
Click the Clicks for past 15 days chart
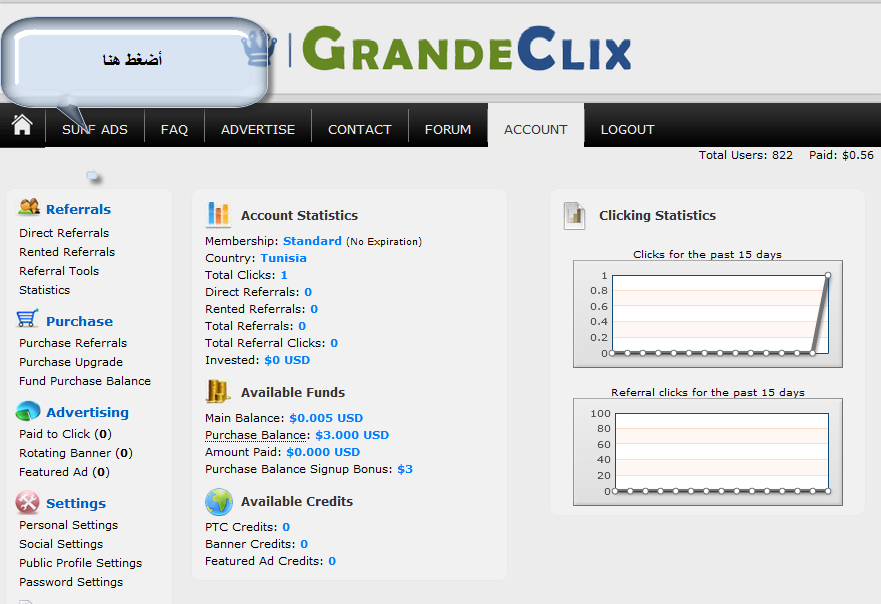click(x=708, y=314)
